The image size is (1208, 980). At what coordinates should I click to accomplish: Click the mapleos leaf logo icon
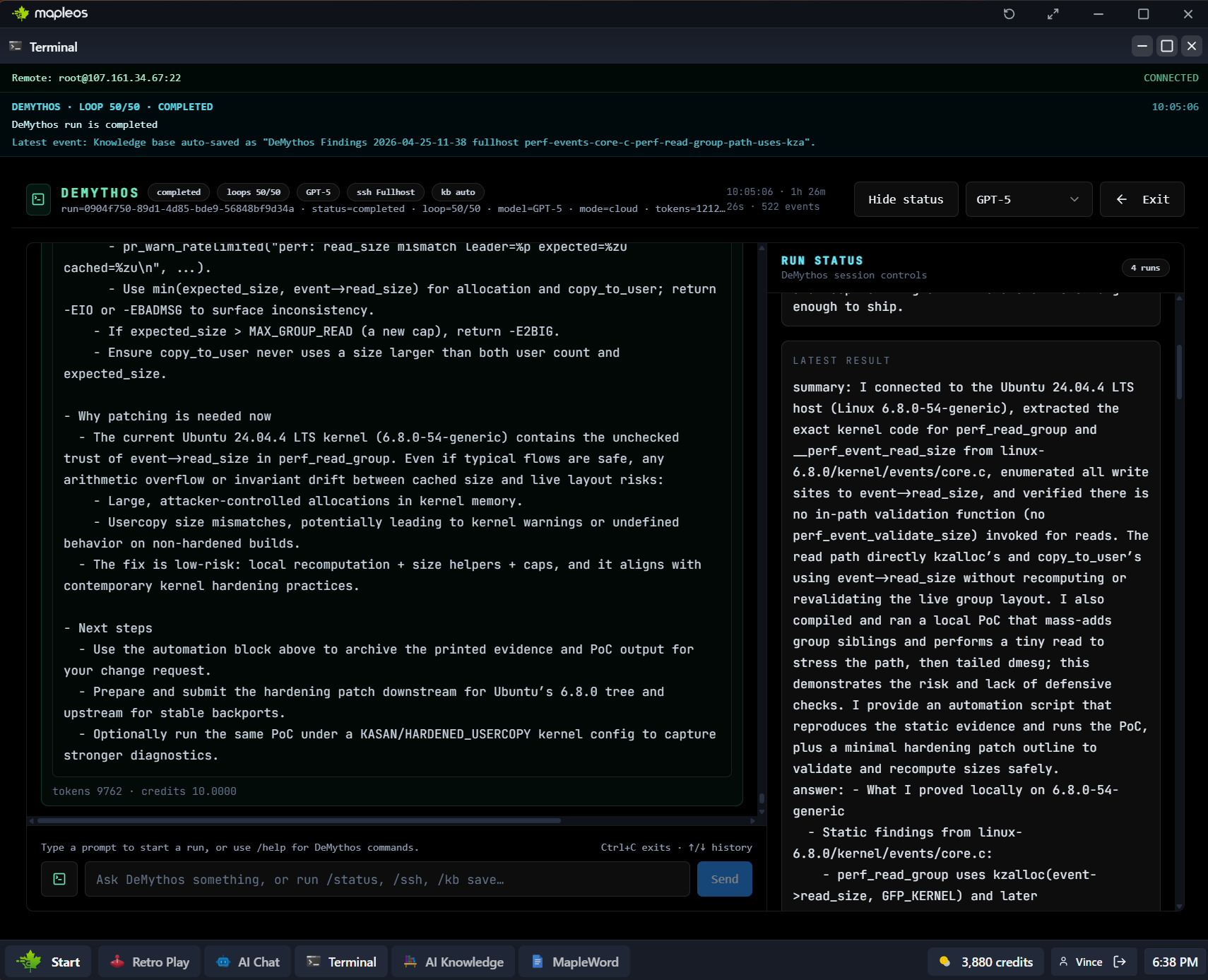tap(20, 13)
